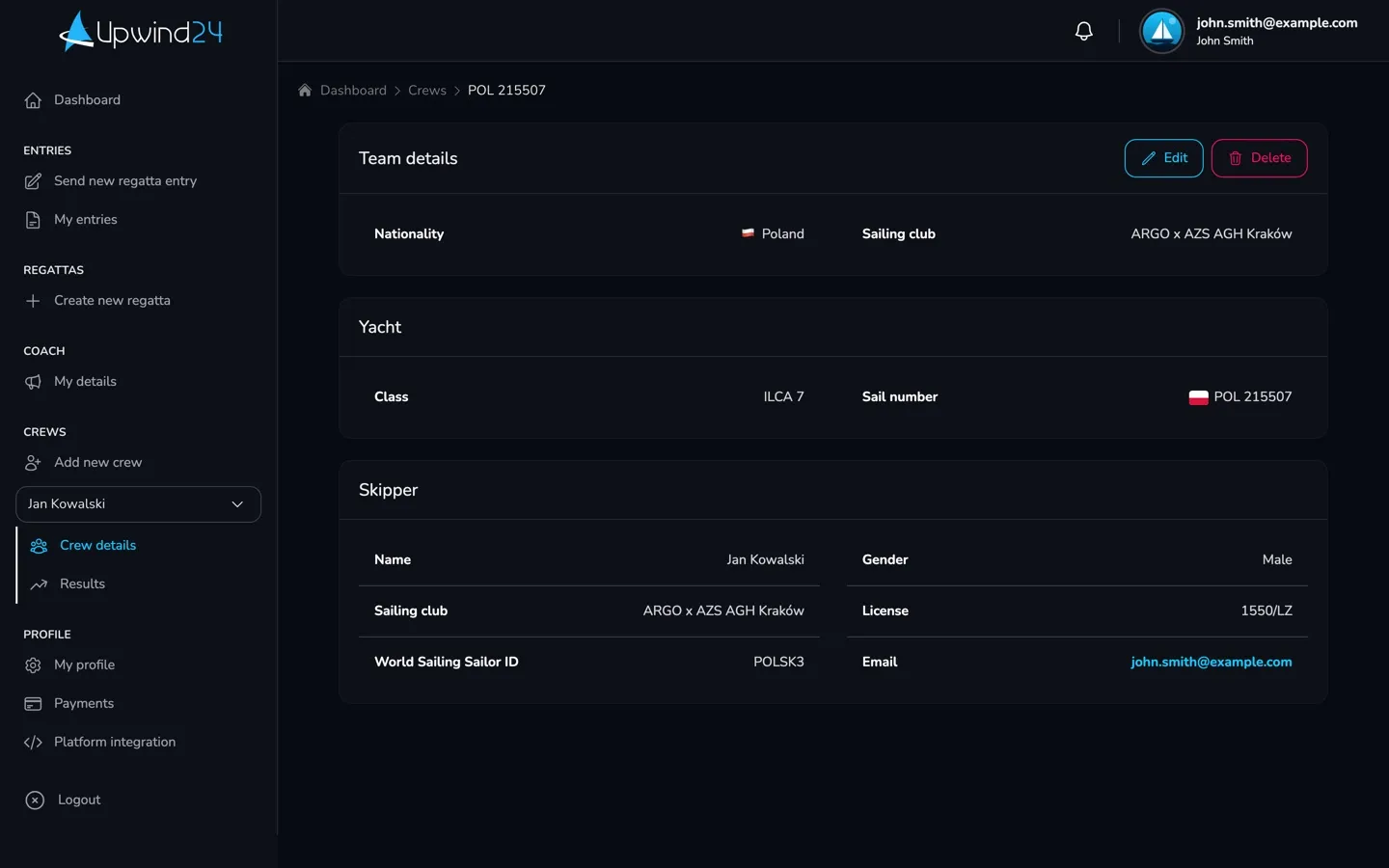1389x868 pixels.
Task: Click the Skipper section heading
Action: click(x=388, y=490)
